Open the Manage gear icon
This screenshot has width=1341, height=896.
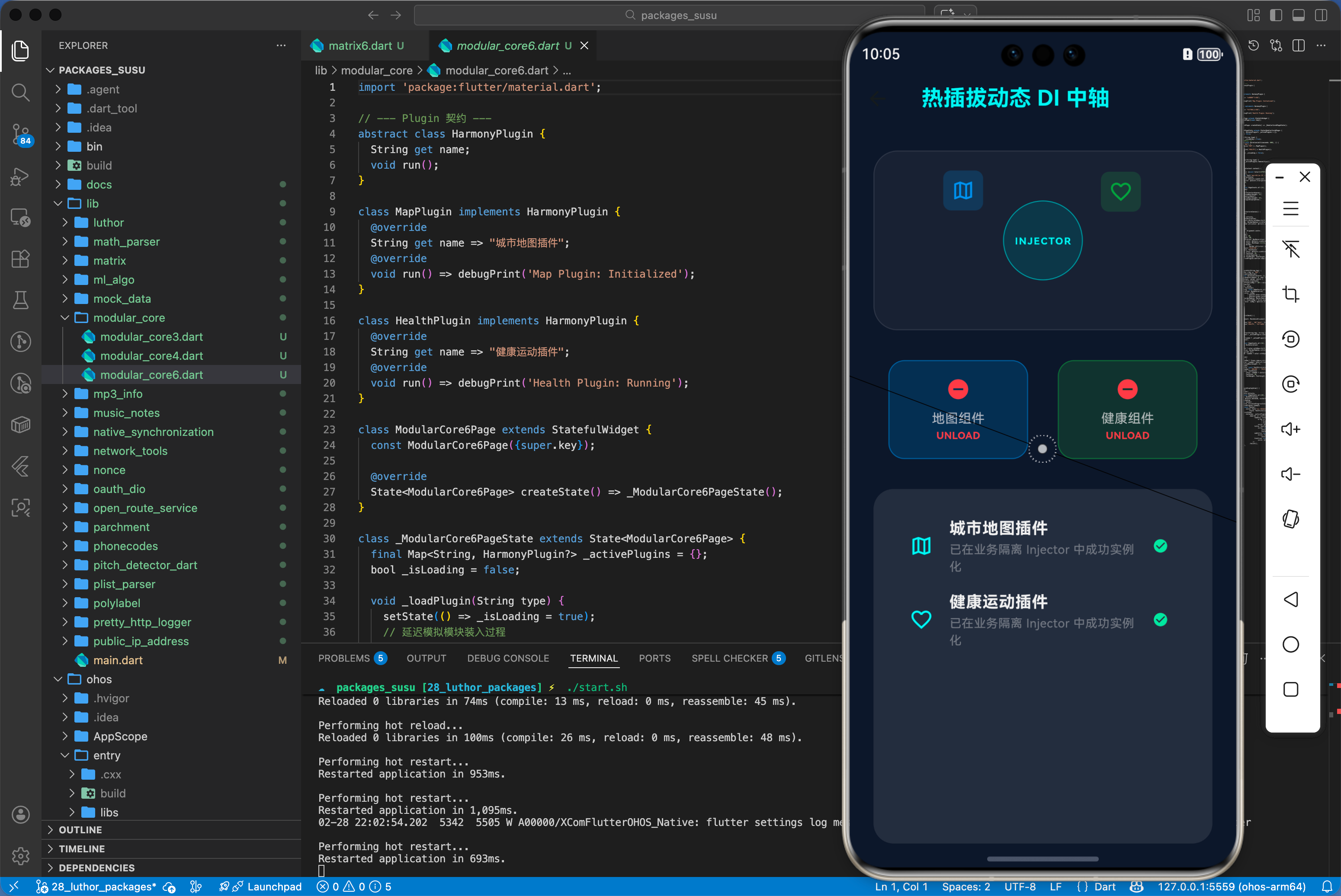coord(21,855)
